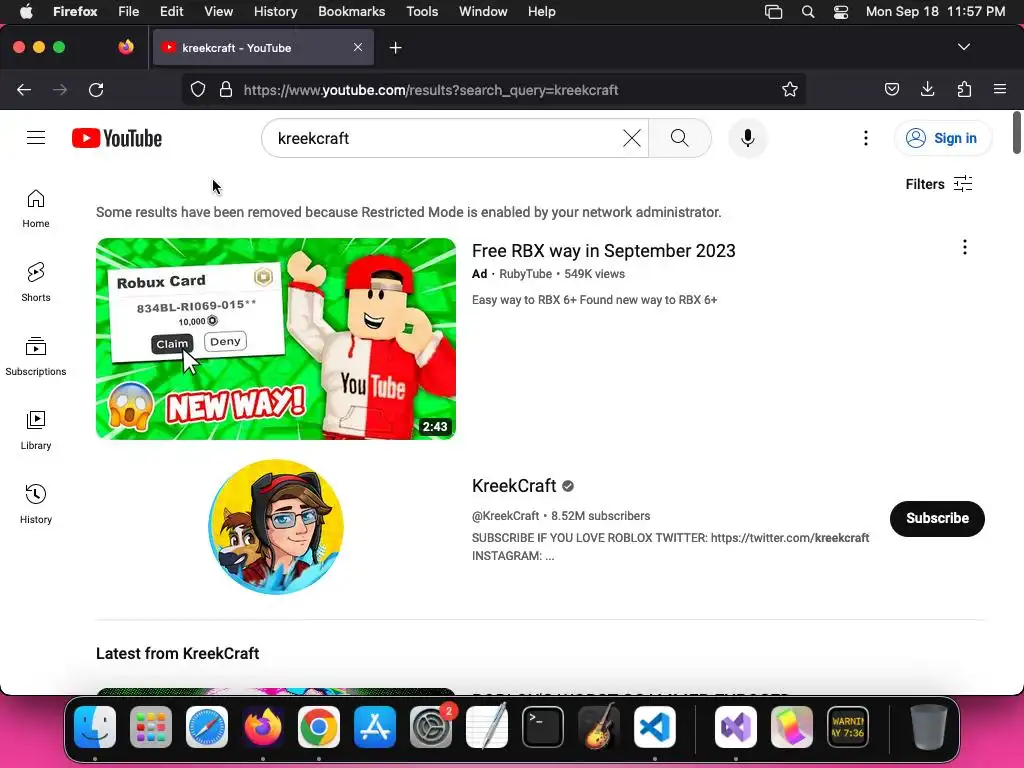Image resolution: width=1024 pixels, height=768 pixels.
Task: Reload the page in Firefox
Action: click(96, 90)
